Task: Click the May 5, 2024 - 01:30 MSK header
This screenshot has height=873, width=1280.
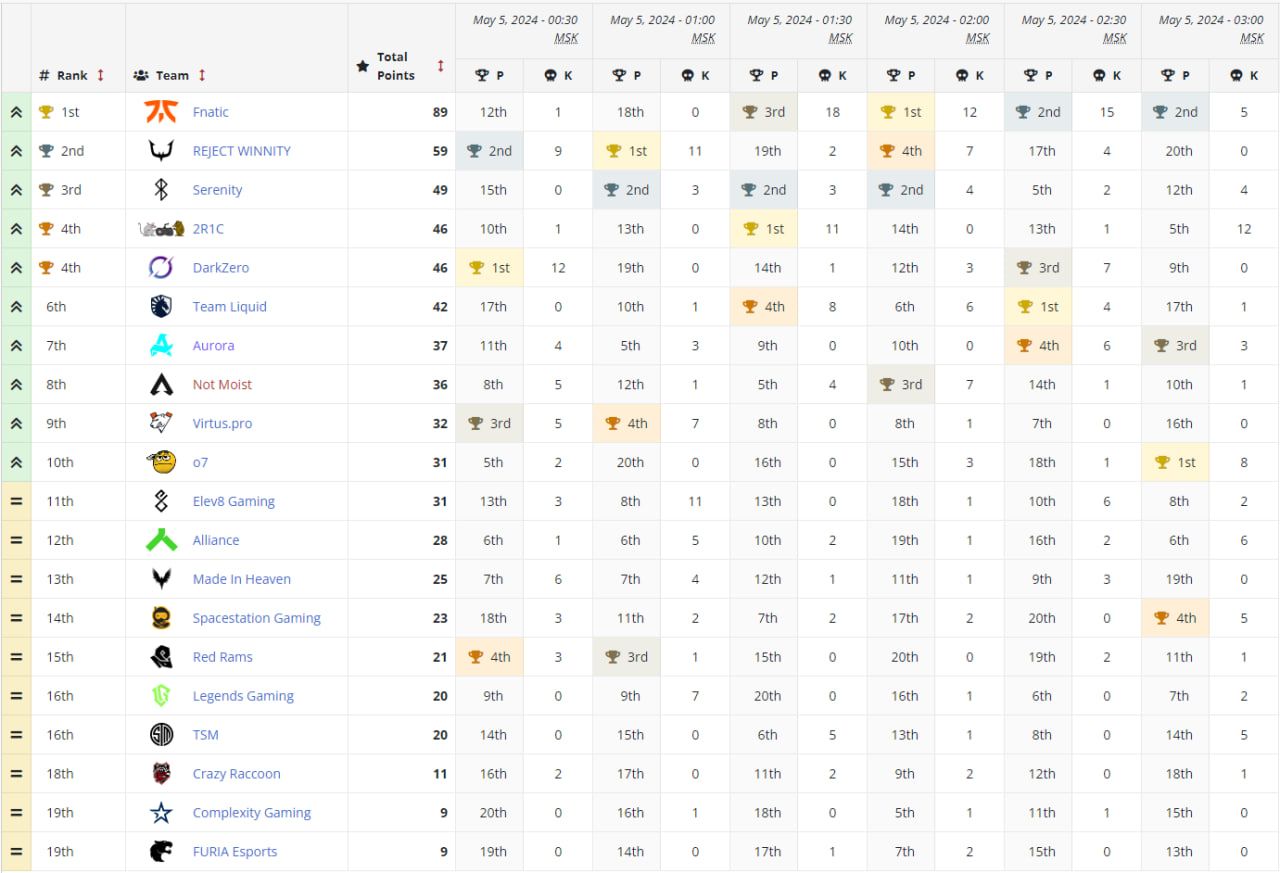Action: coord(798,29)
